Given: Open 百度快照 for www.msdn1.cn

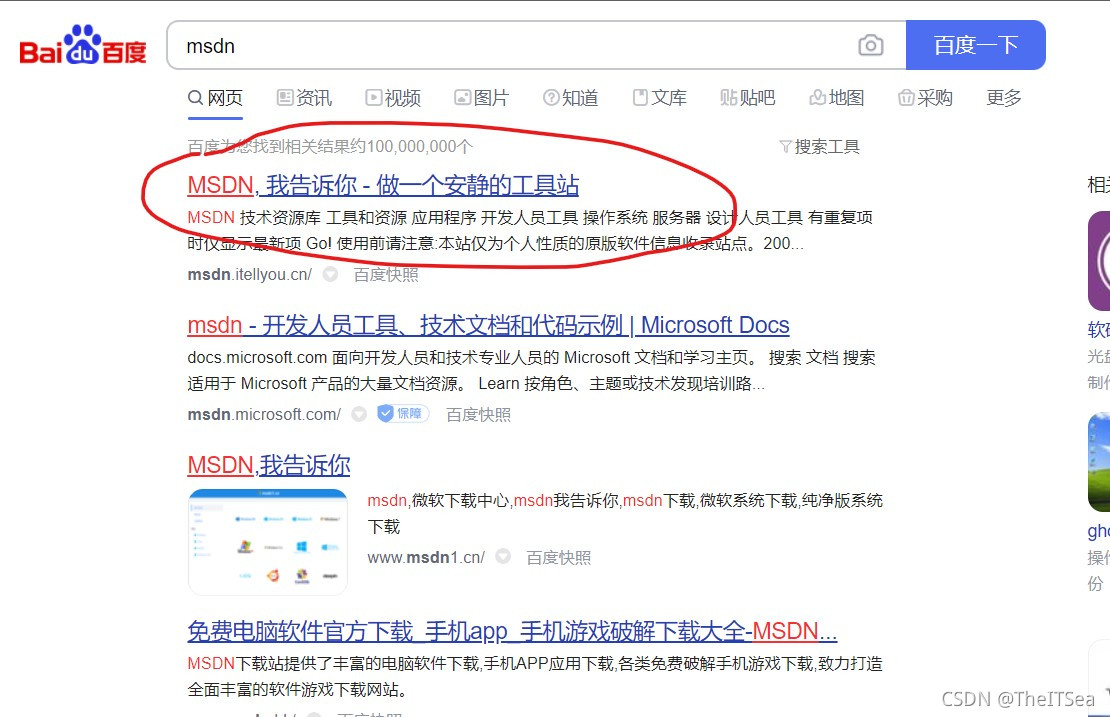Looking at the screenshot, I should [x=559, y=558].
